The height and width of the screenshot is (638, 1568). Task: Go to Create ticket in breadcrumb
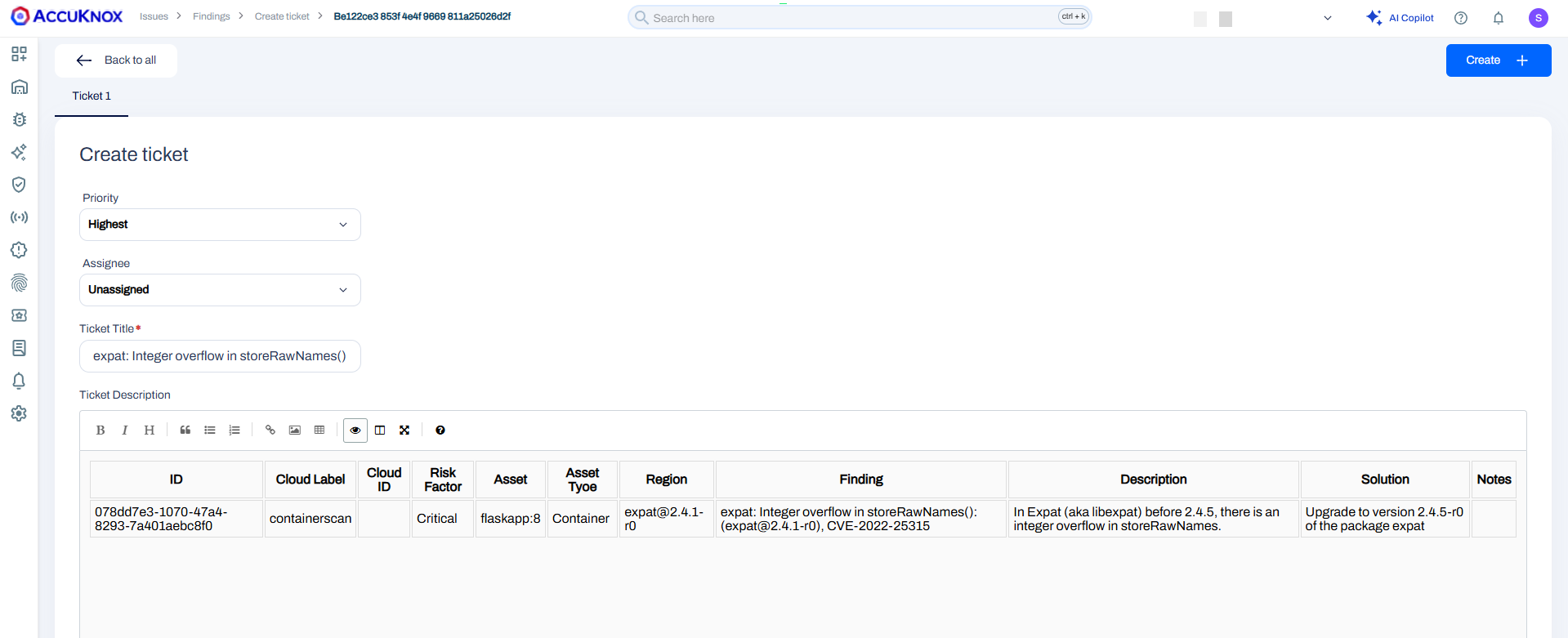coord(282,16)
